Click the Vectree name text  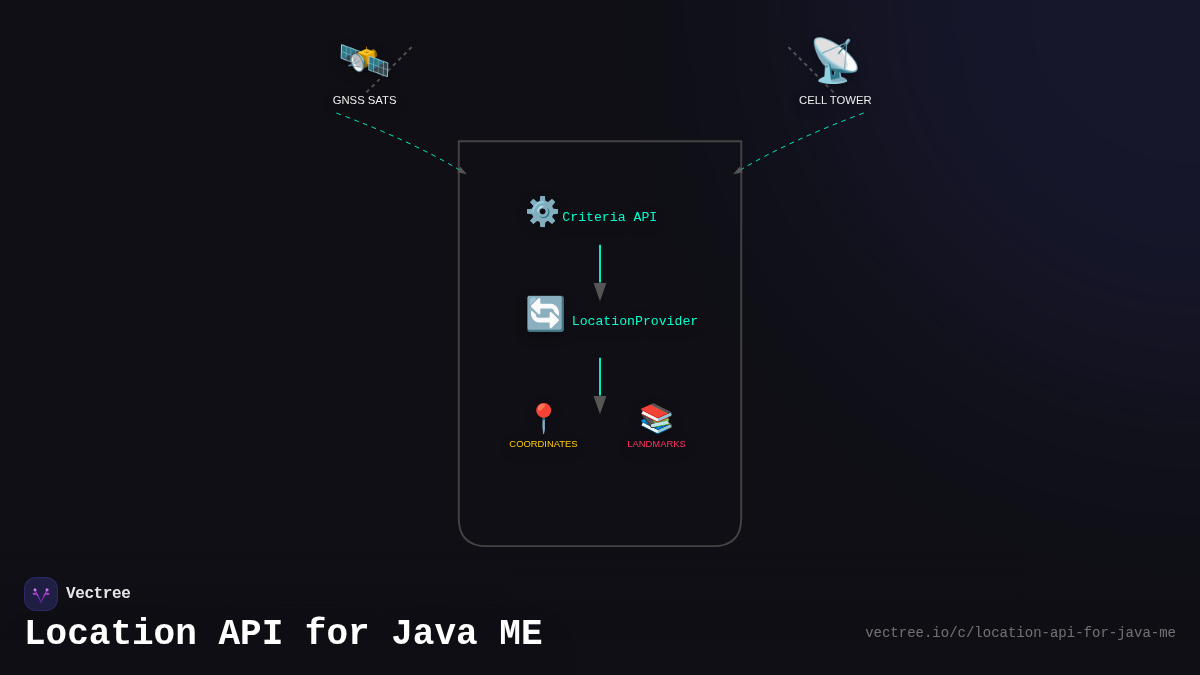click(98, 593)
